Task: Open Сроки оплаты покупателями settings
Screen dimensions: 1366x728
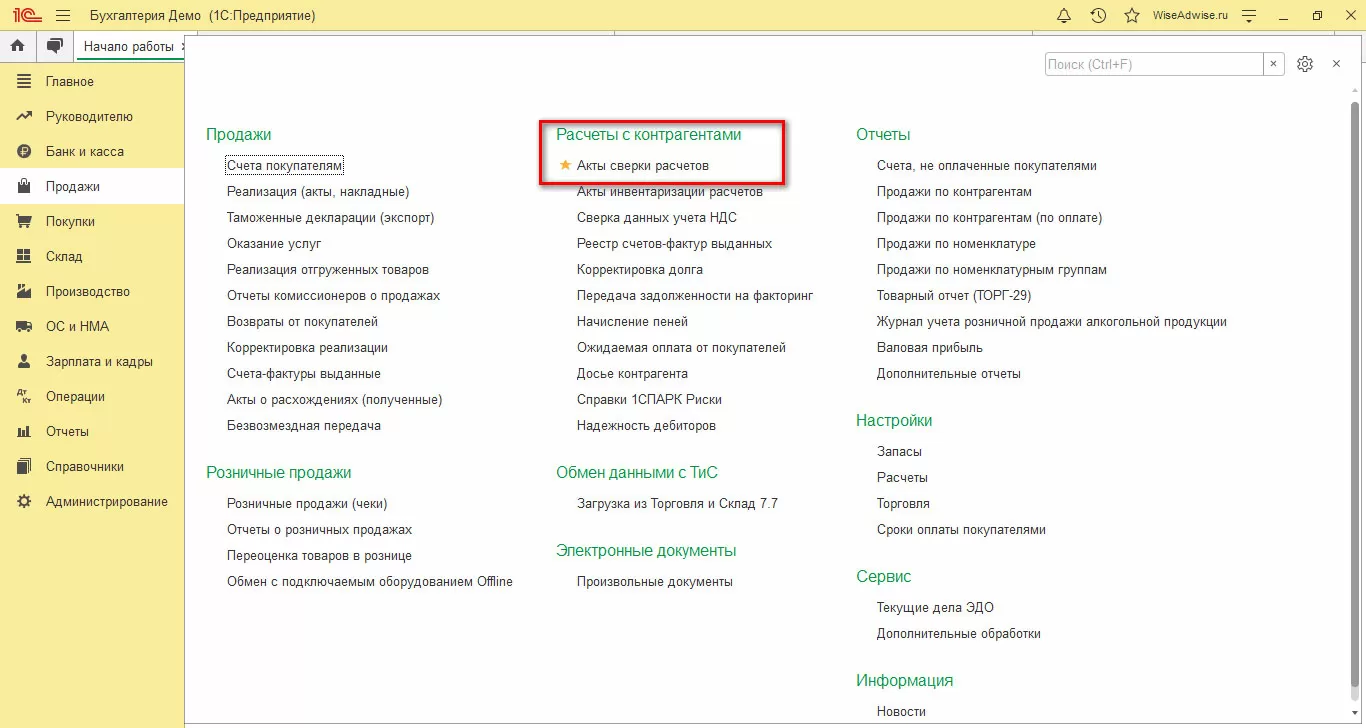Action: 961,529
